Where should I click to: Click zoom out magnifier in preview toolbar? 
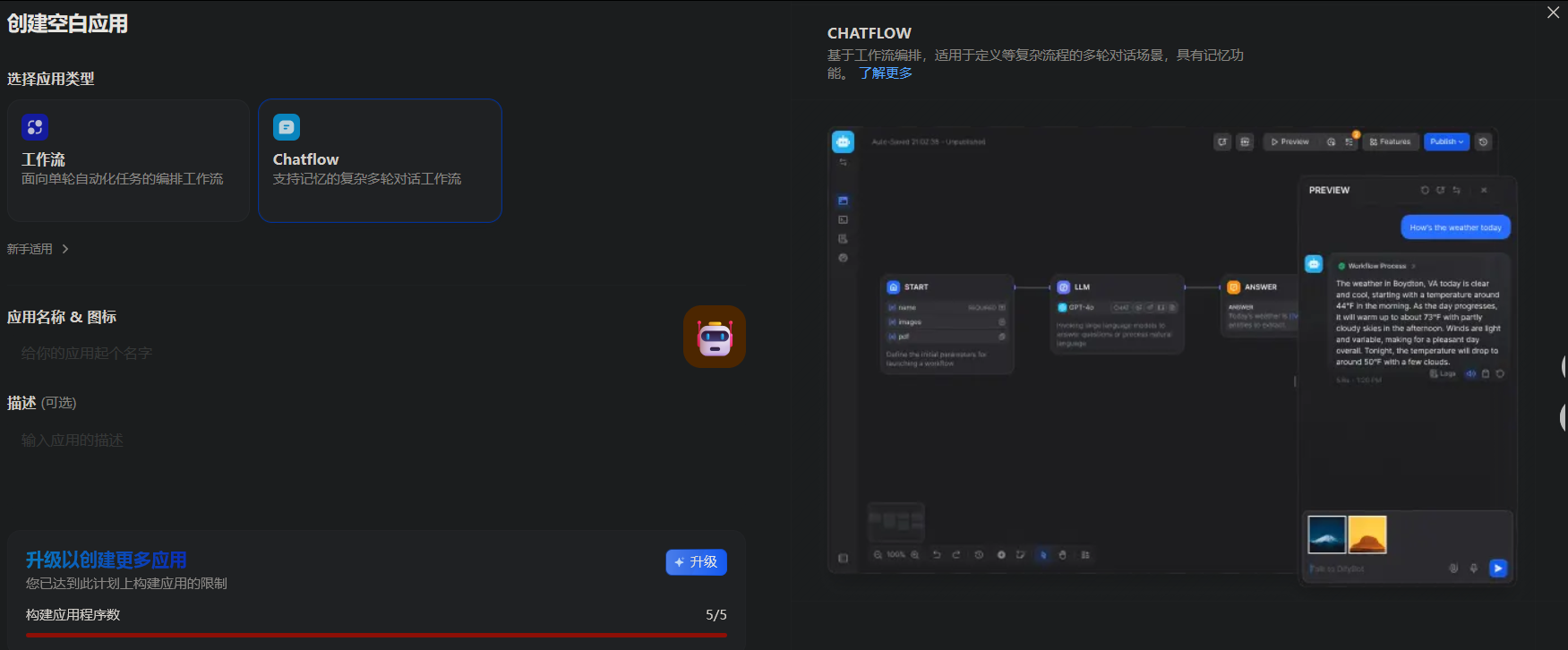click(x=878, y=555)
